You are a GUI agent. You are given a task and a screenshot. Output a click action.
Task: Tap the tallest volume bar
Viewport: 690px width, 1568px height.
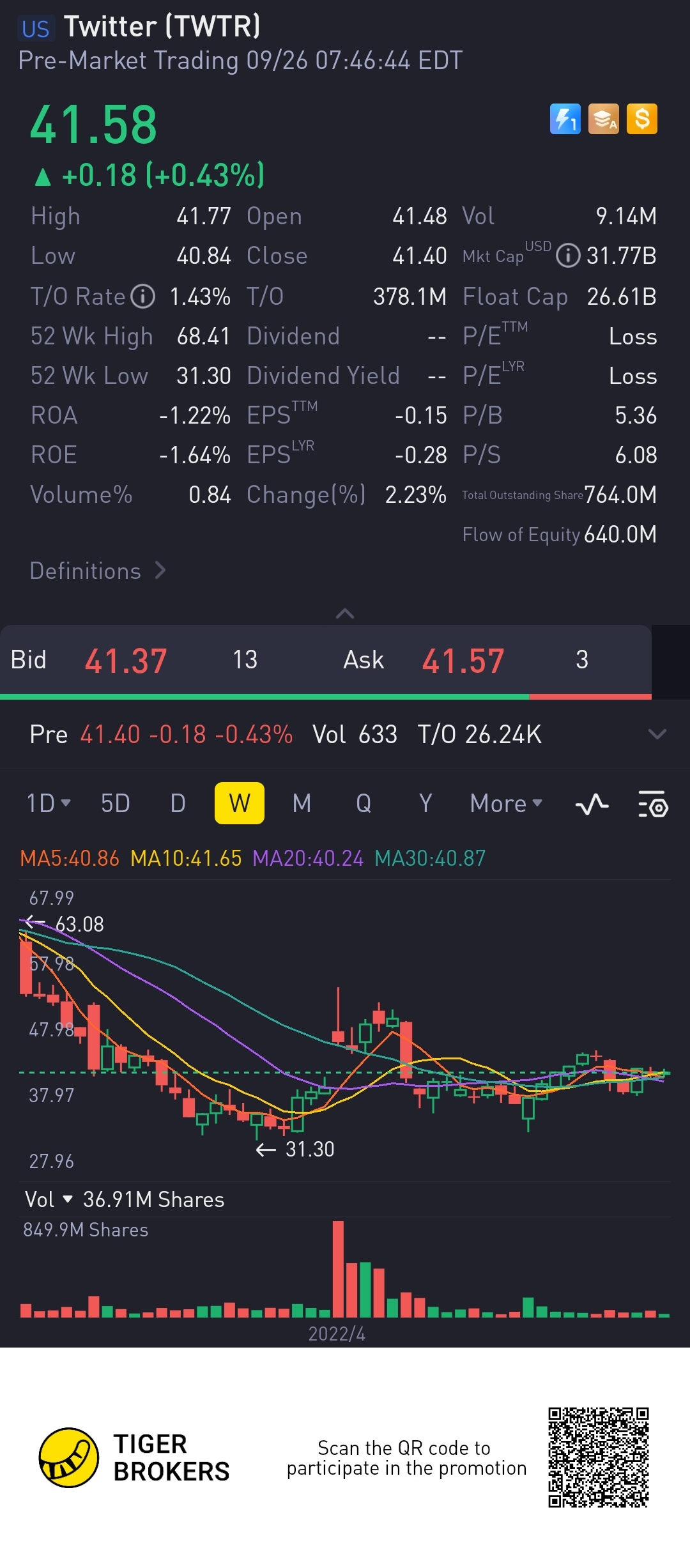point(338,1269)
